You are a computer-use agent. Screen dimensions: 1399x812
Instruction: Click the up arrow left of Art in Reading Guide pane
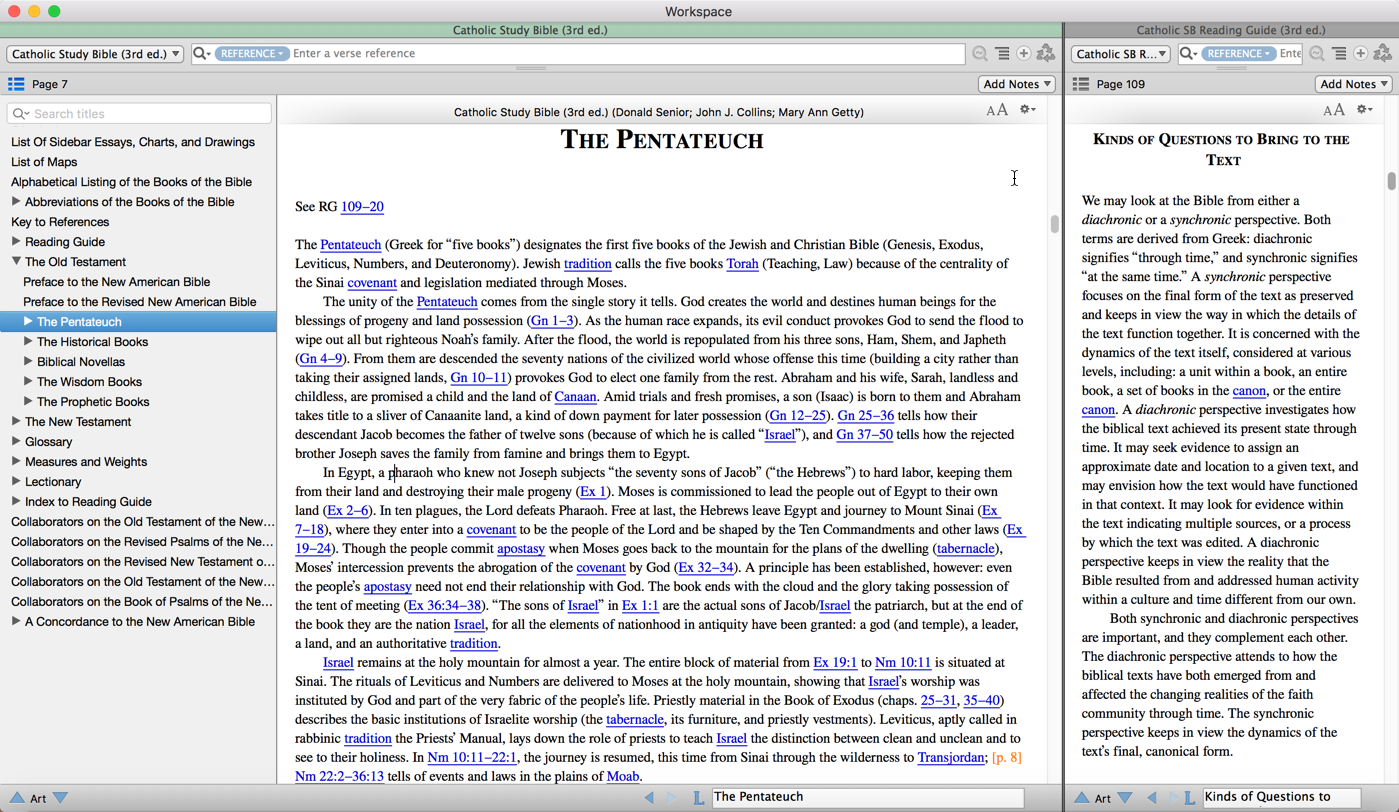coord(1082,798)
